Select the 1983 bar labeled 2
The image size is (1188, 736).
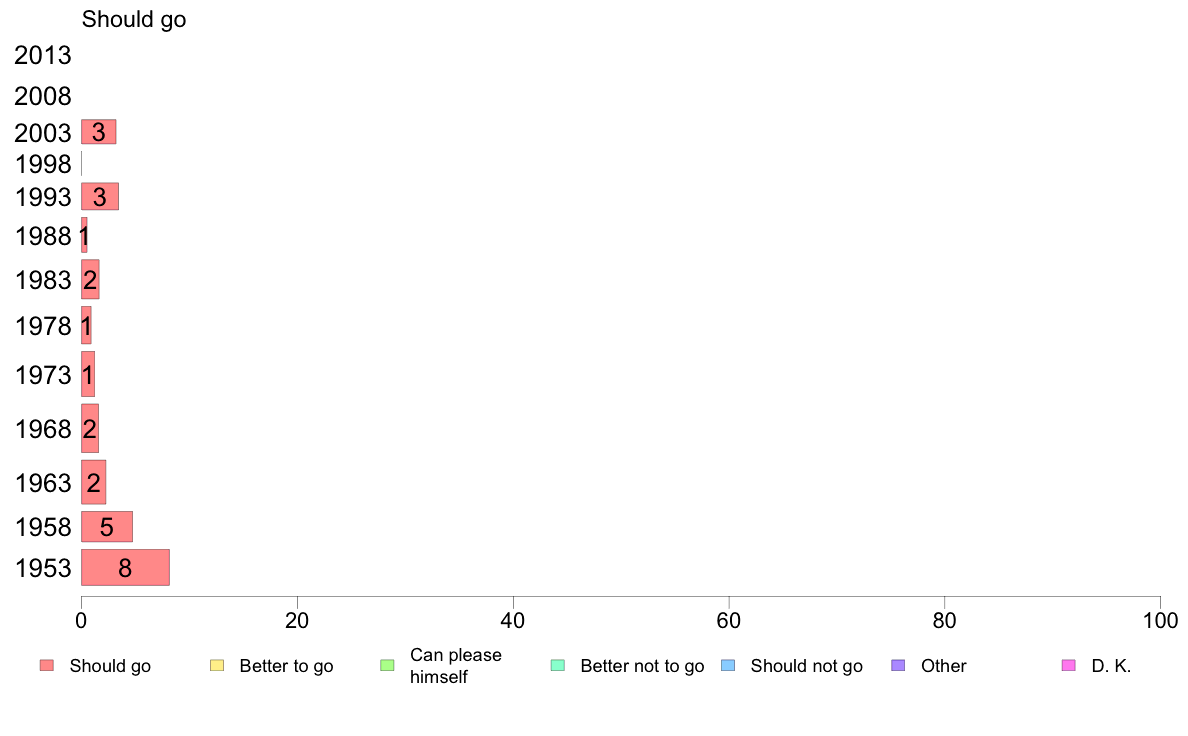tap(90, 280)
